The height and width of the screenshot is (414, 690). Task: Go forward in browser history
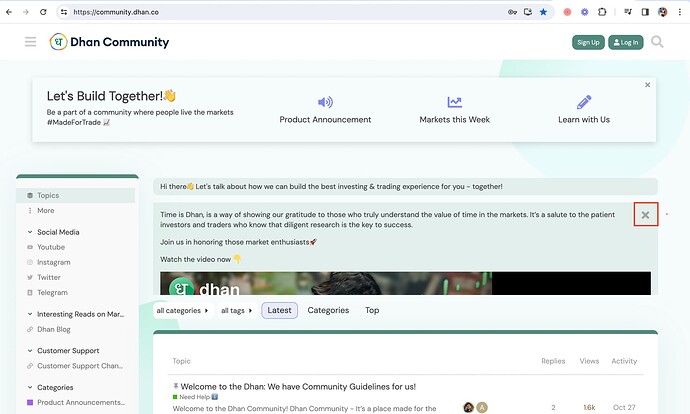pos(26,12)
